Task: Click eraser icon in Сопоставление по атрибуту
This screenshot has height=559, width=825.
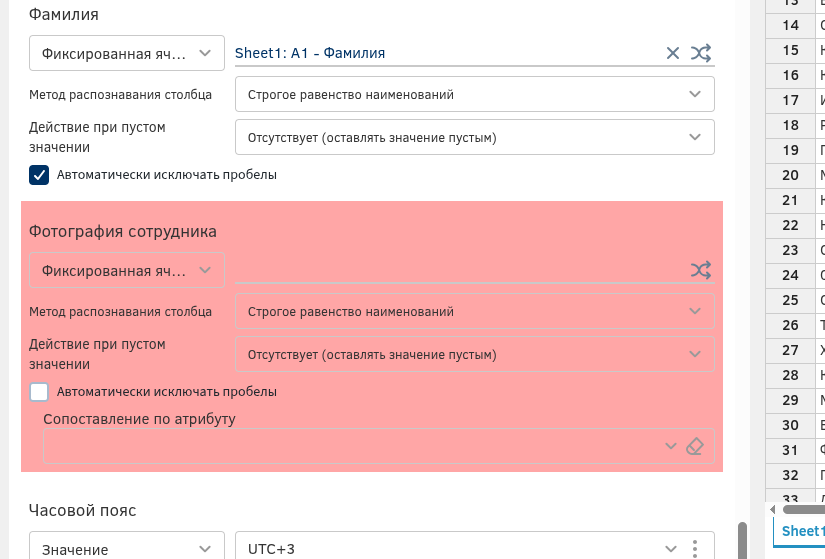Action: (x=696, y=446)
